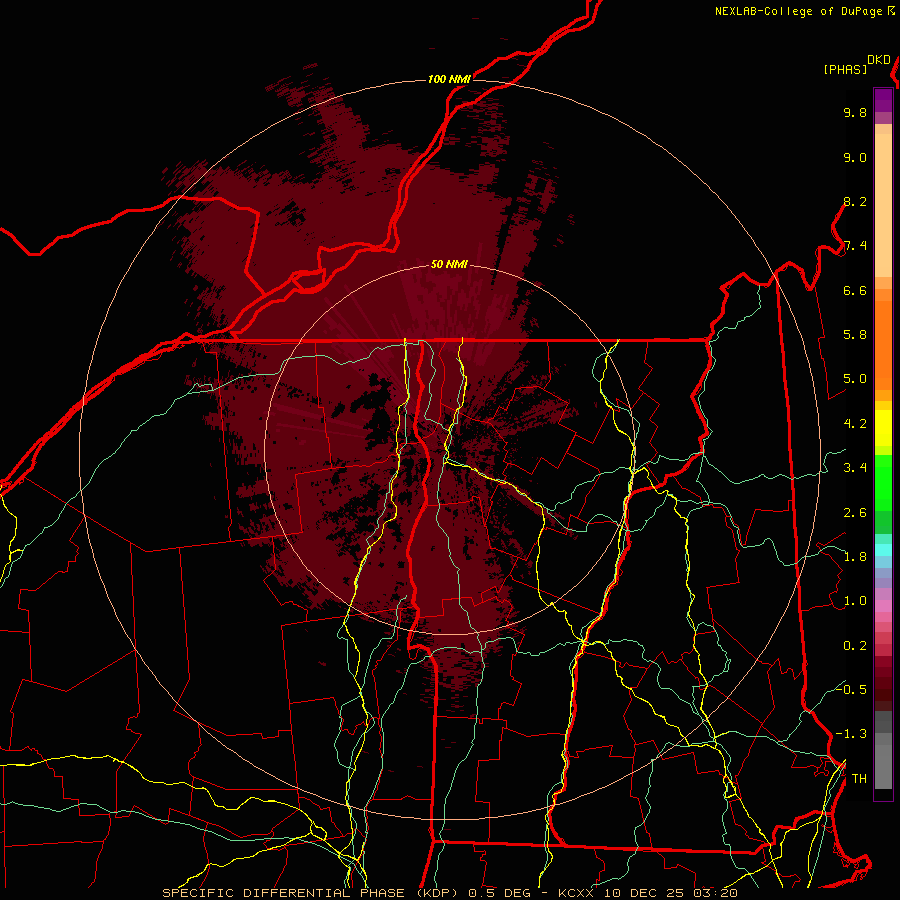Click the 0.5 DEG elevation text
Screen dimensions: 900x900
pyautogui.click(x=499, y=893)
